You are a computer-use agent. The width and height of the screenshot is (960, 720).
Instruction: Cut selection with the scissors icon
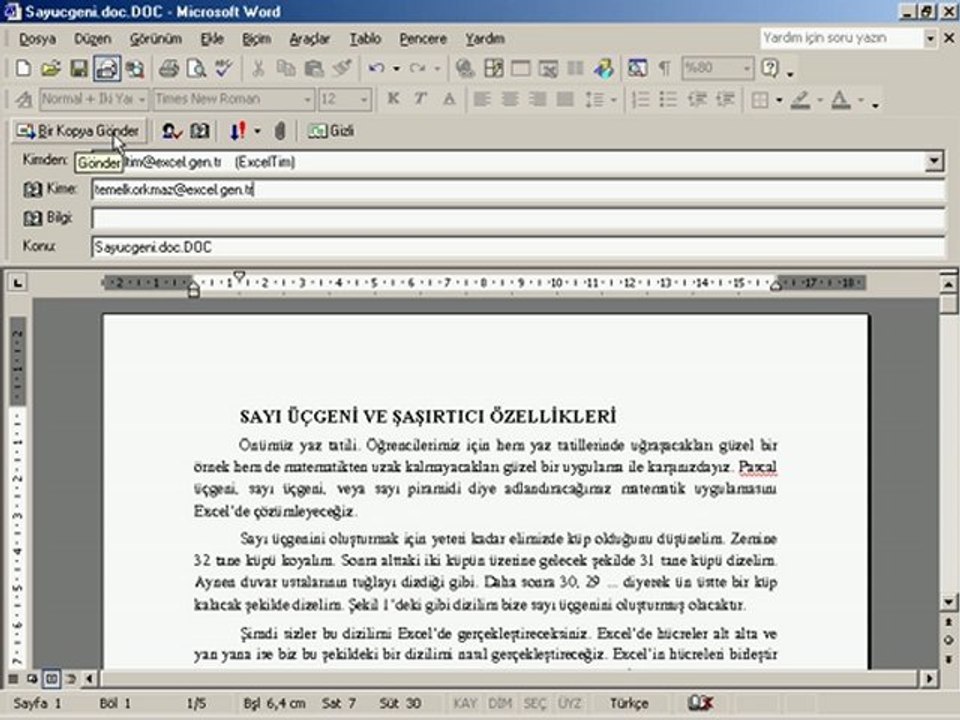258,68
